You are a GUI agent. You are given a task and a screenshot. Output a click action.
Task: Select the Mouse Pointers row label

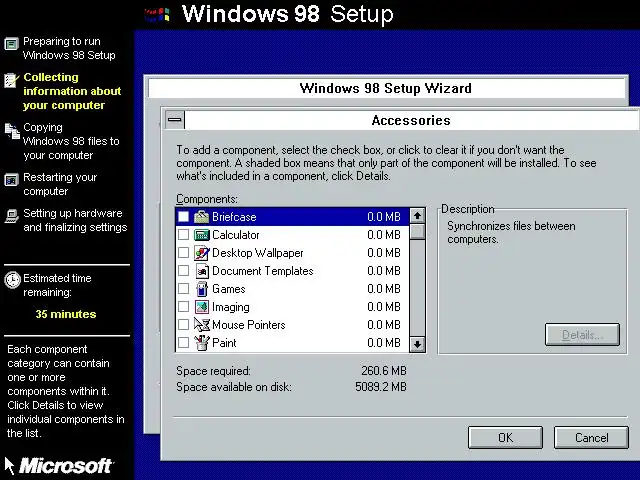tap(249, 324)
